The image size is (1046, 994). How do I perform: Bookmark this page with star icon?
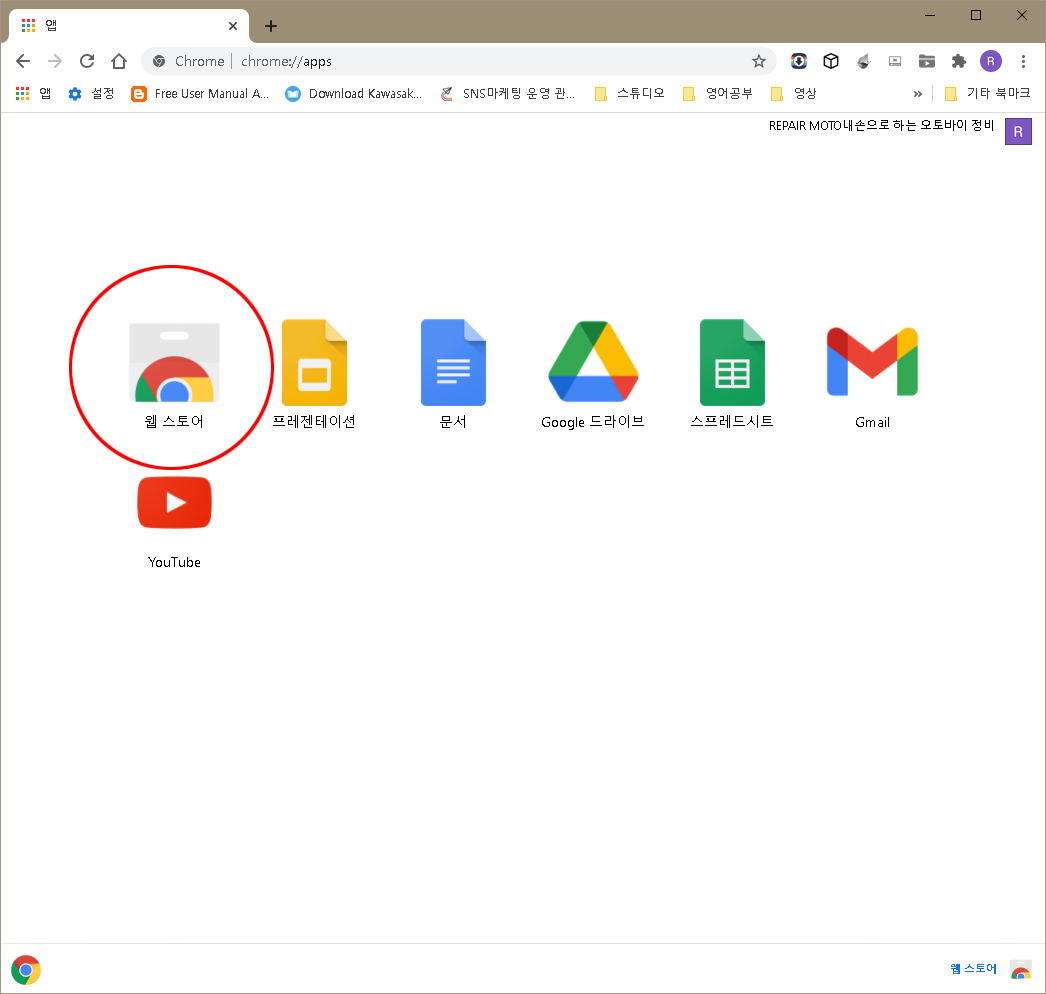[x=758, y=61]
